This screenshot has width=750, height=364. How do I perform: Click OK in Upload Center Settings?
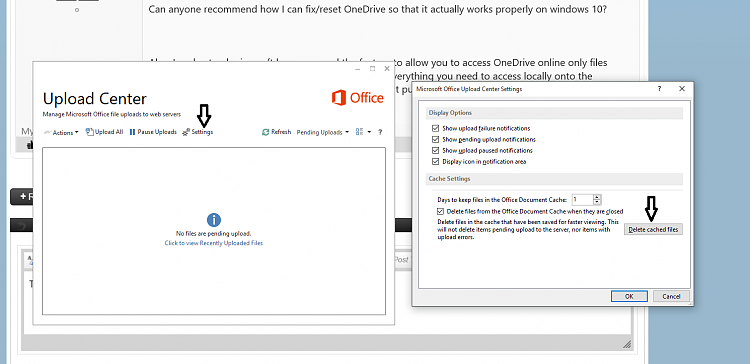coord(629,296)
